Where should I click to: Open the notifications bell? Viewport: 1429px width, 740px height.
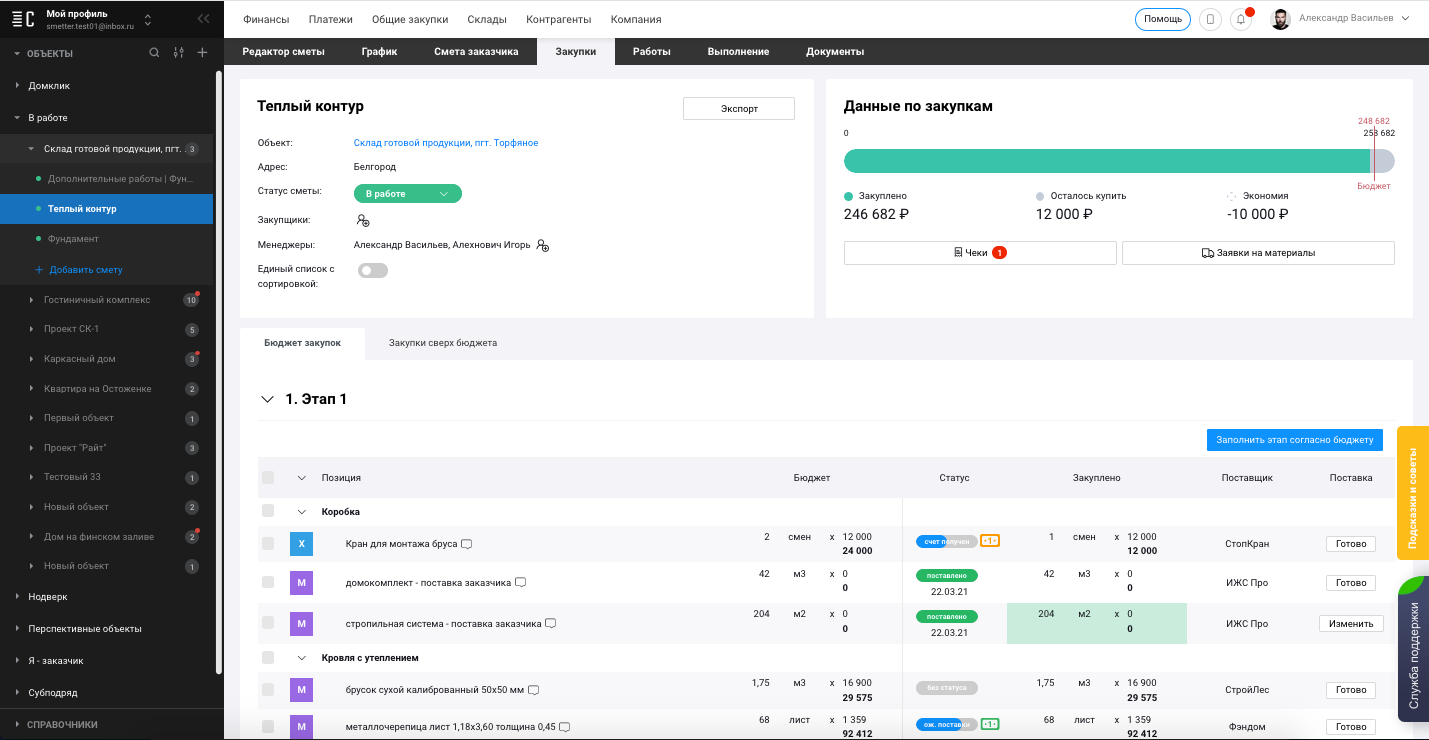point(1241,19)
